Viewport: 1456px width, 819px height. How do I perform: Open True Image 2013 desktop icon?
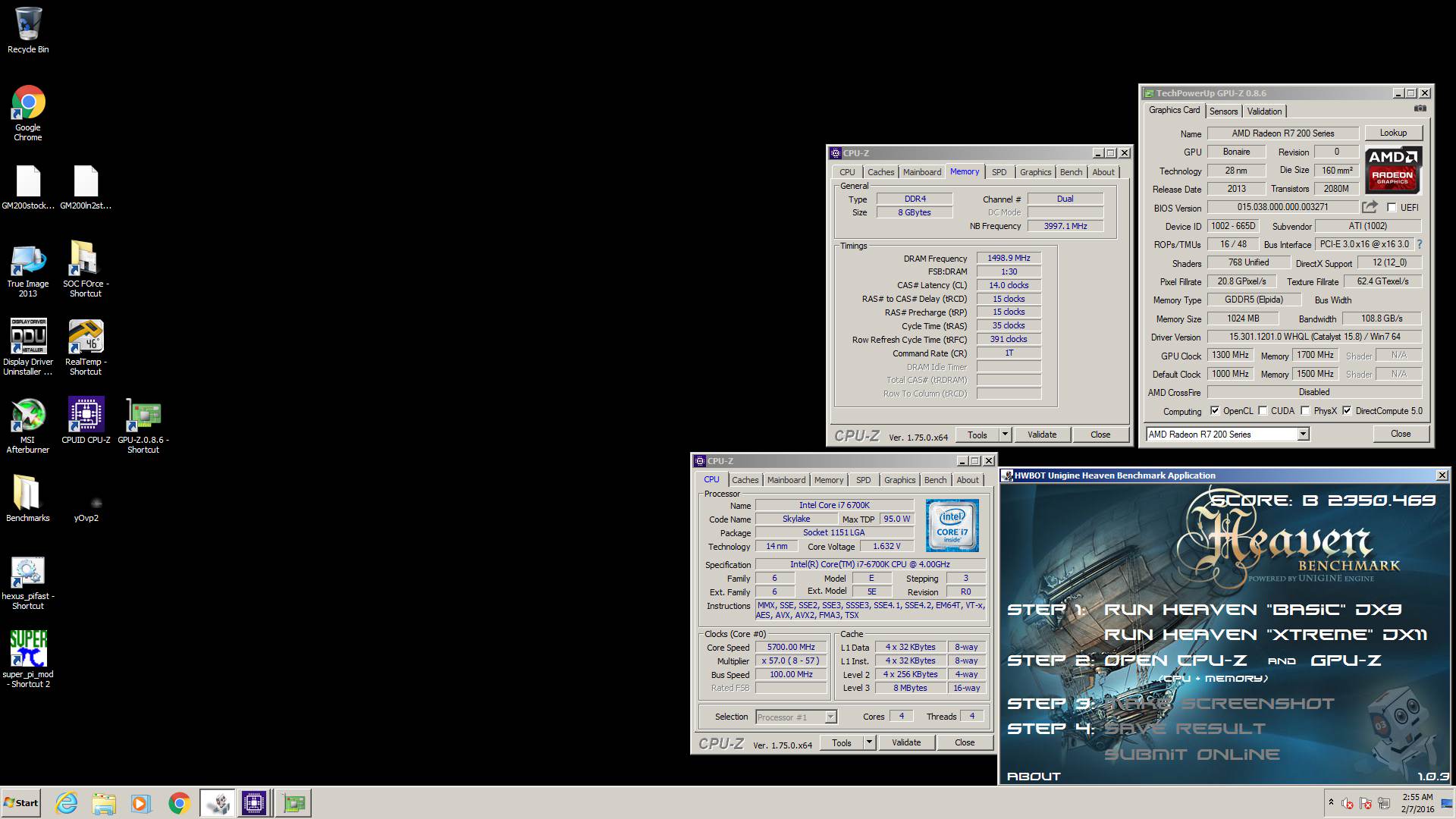pyautogui.click(x=28, y=270)
